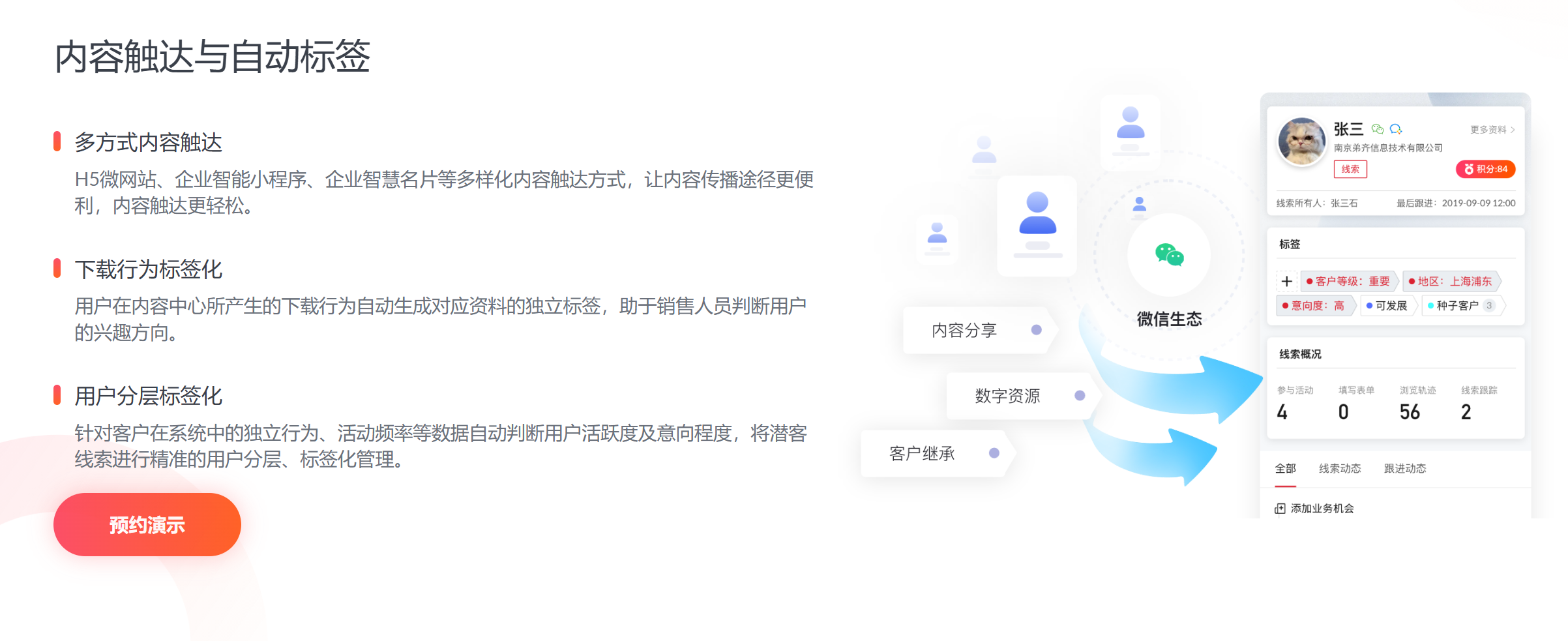Click the 添加业务机会 link text

point(1322,509)
